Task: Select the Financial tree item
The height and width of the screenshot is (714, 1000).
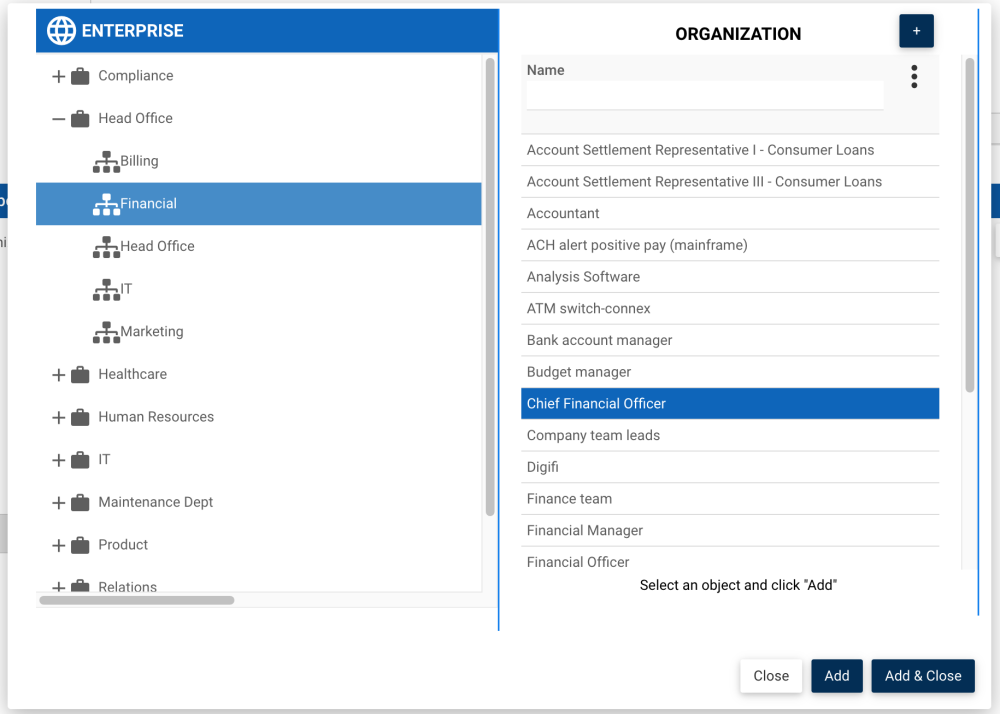Action: [148, 204]
